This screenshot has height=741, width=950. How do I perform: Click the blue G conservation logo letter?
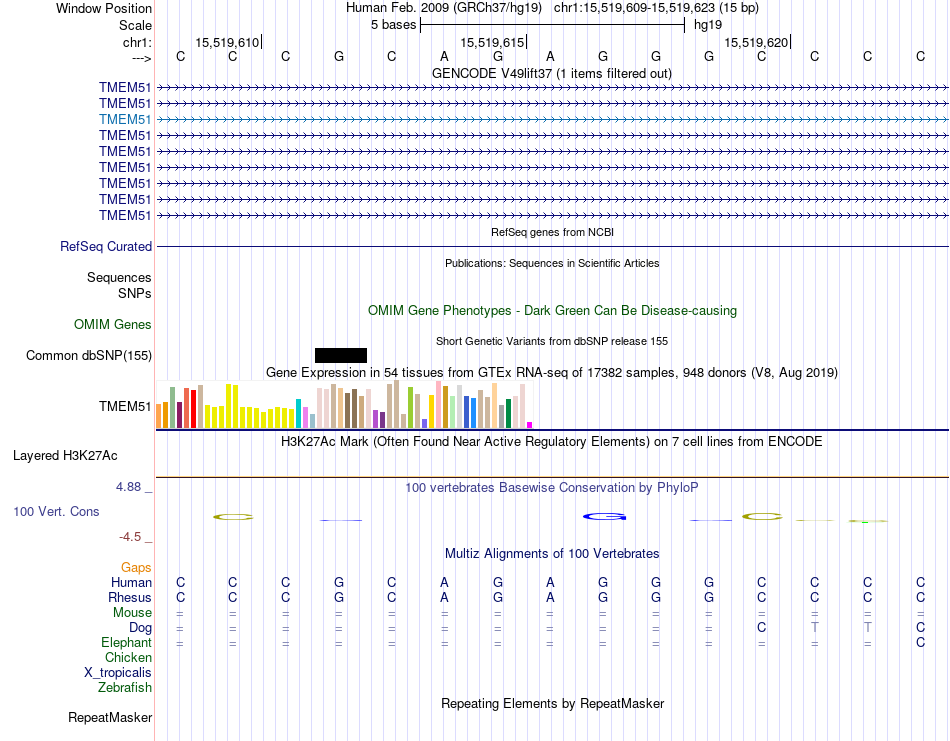point(604,517)
